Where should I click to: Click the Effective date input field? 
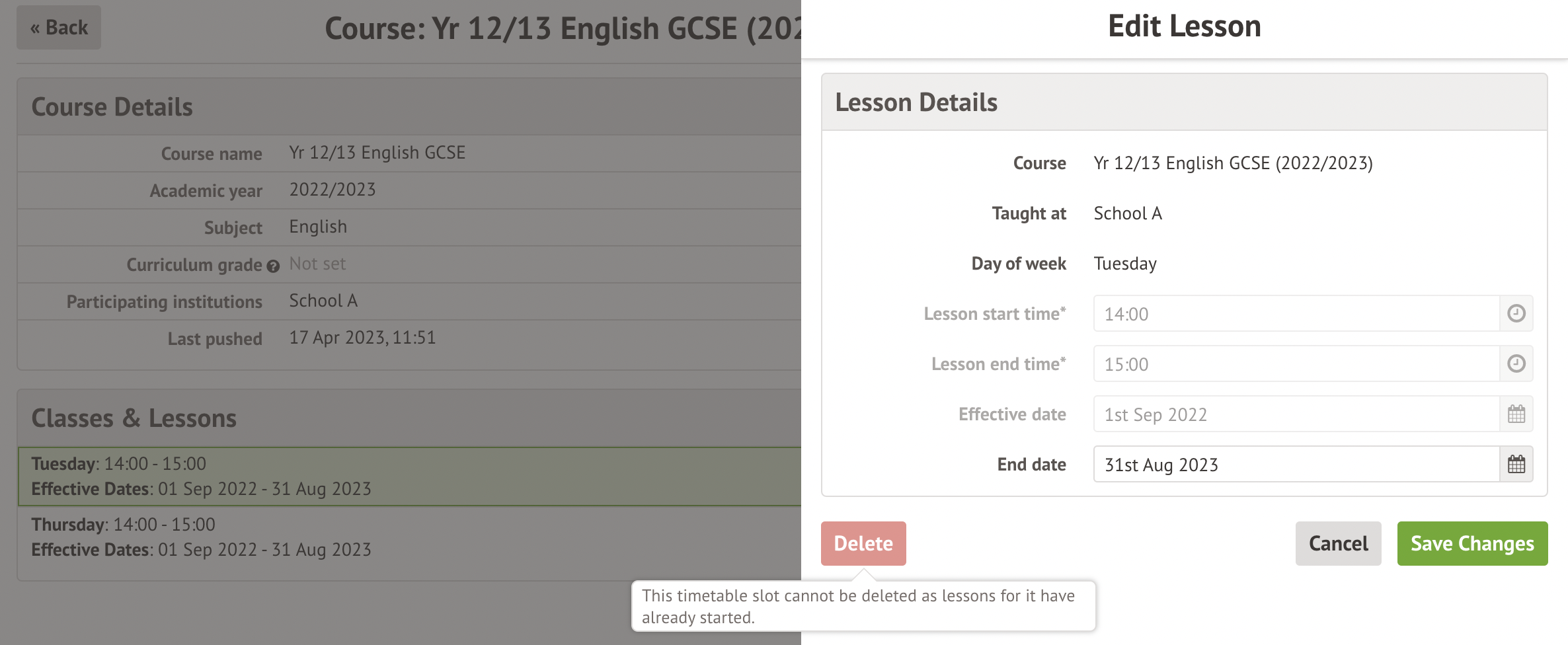click(x=1296, y=414)
